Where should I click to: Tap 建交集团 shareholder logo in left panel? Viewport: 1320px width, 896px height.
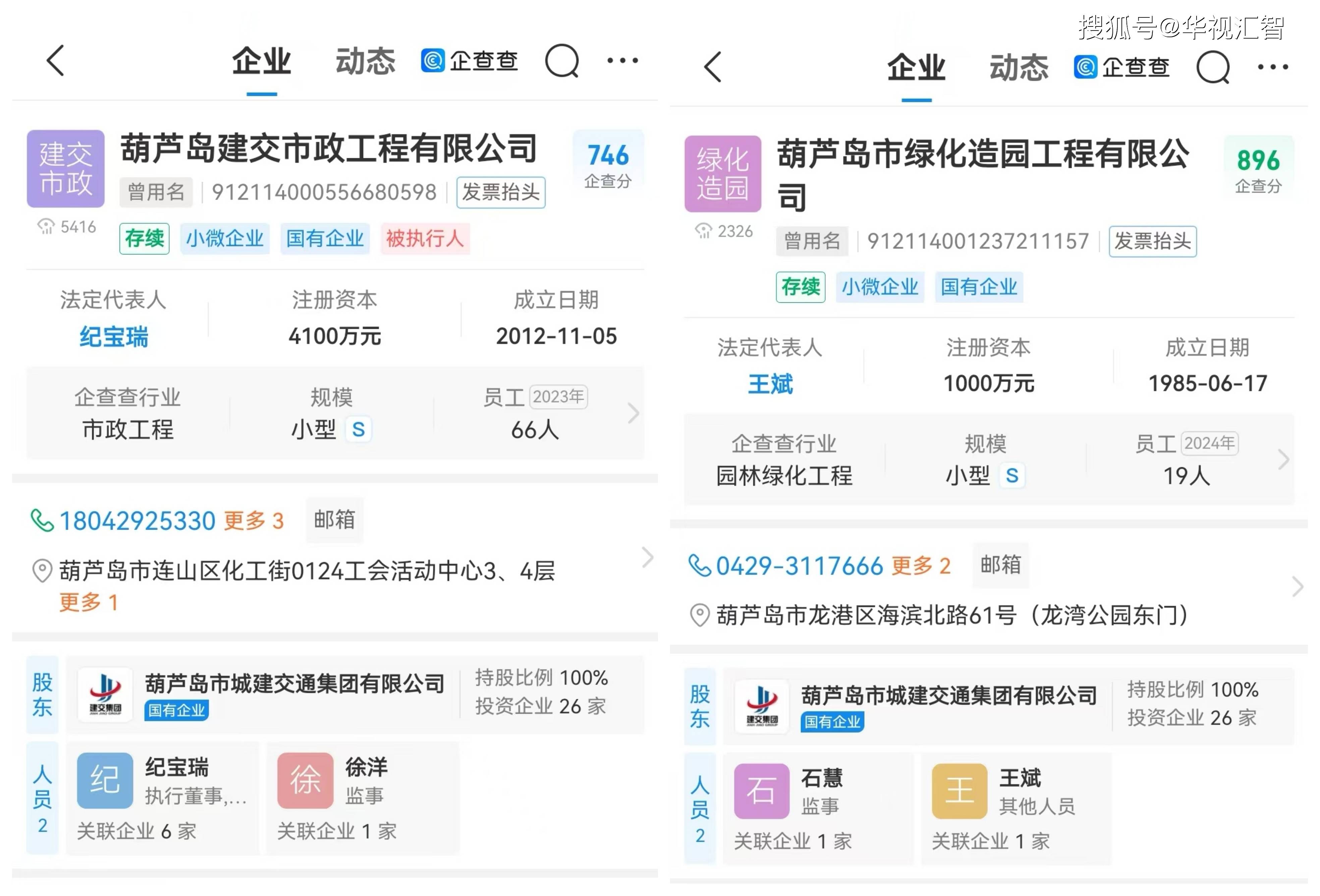(105, 695)
